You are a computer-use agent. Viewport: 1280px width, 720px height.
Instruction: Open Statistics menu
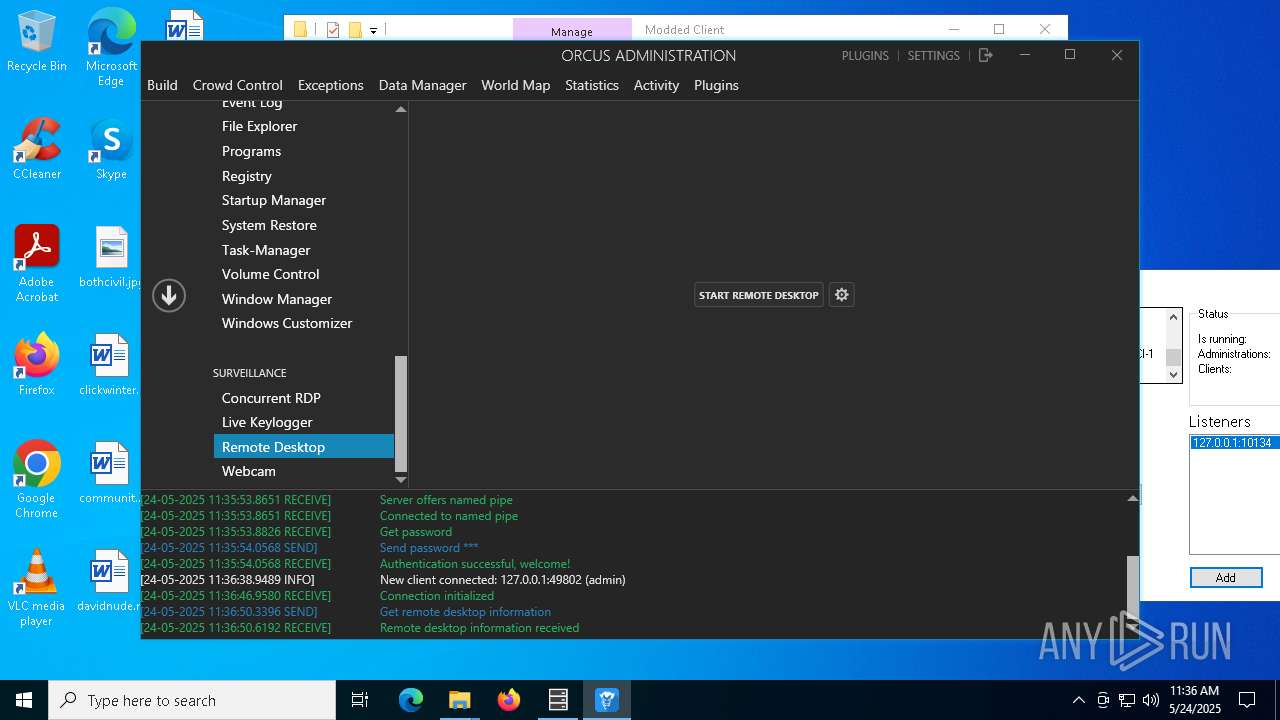pos(592,85)
